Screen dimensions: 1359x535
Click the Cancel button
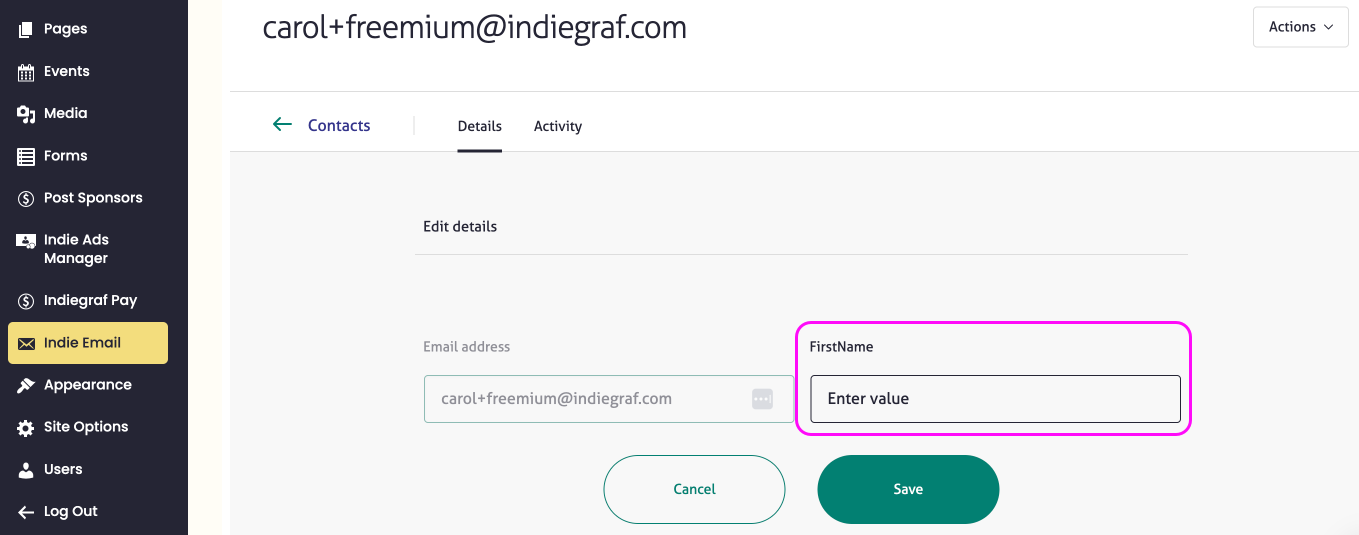(x=694, y=489)
